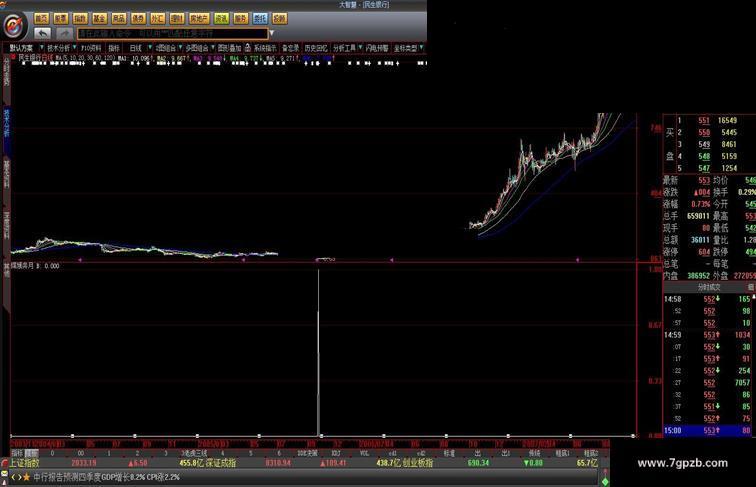Viewport: 756px width, 487px height.
Task: Click the envelope icon at bottom left
Action: pos(4,474)
